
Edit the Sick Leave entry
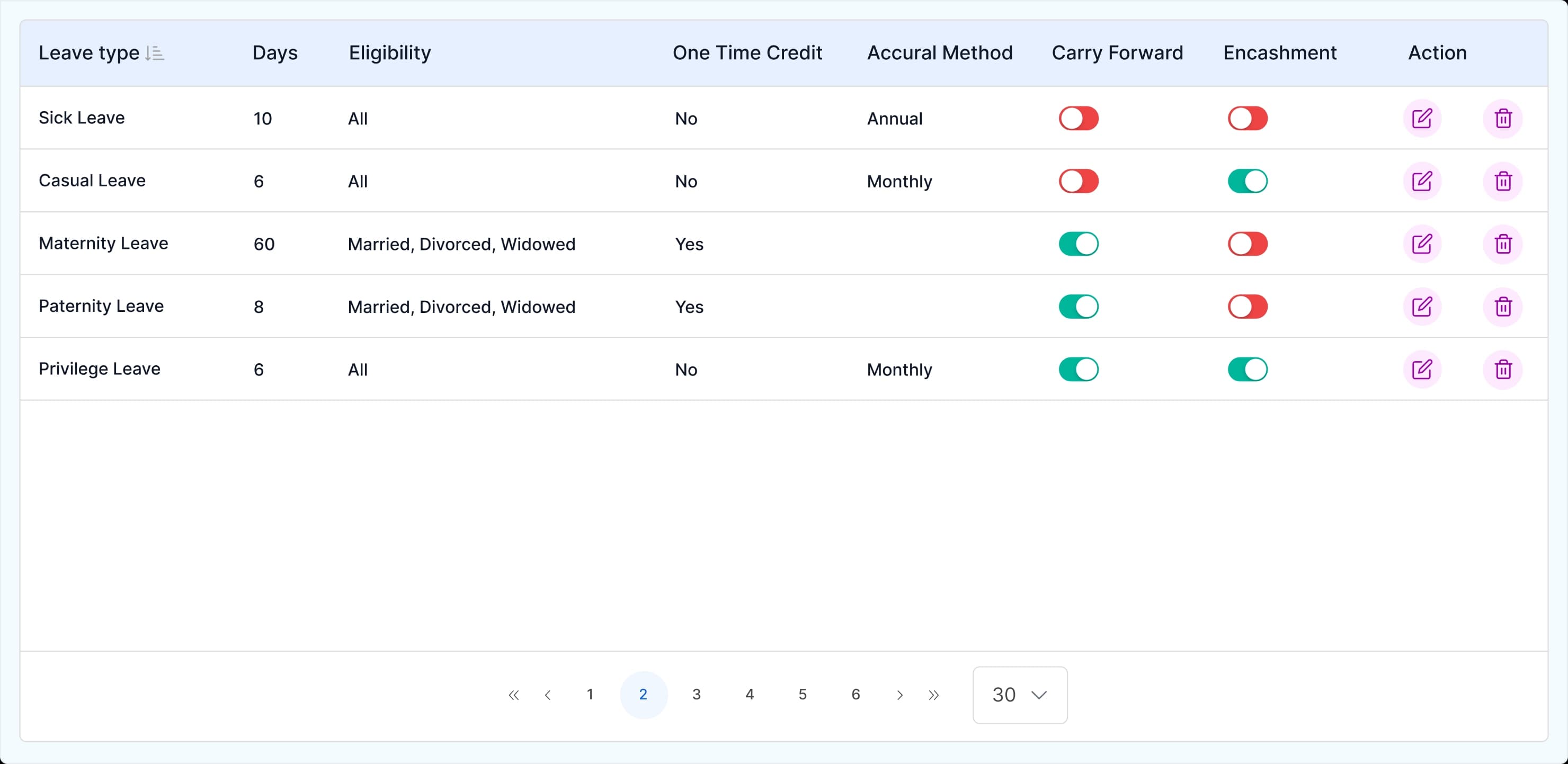point(1422,119)
